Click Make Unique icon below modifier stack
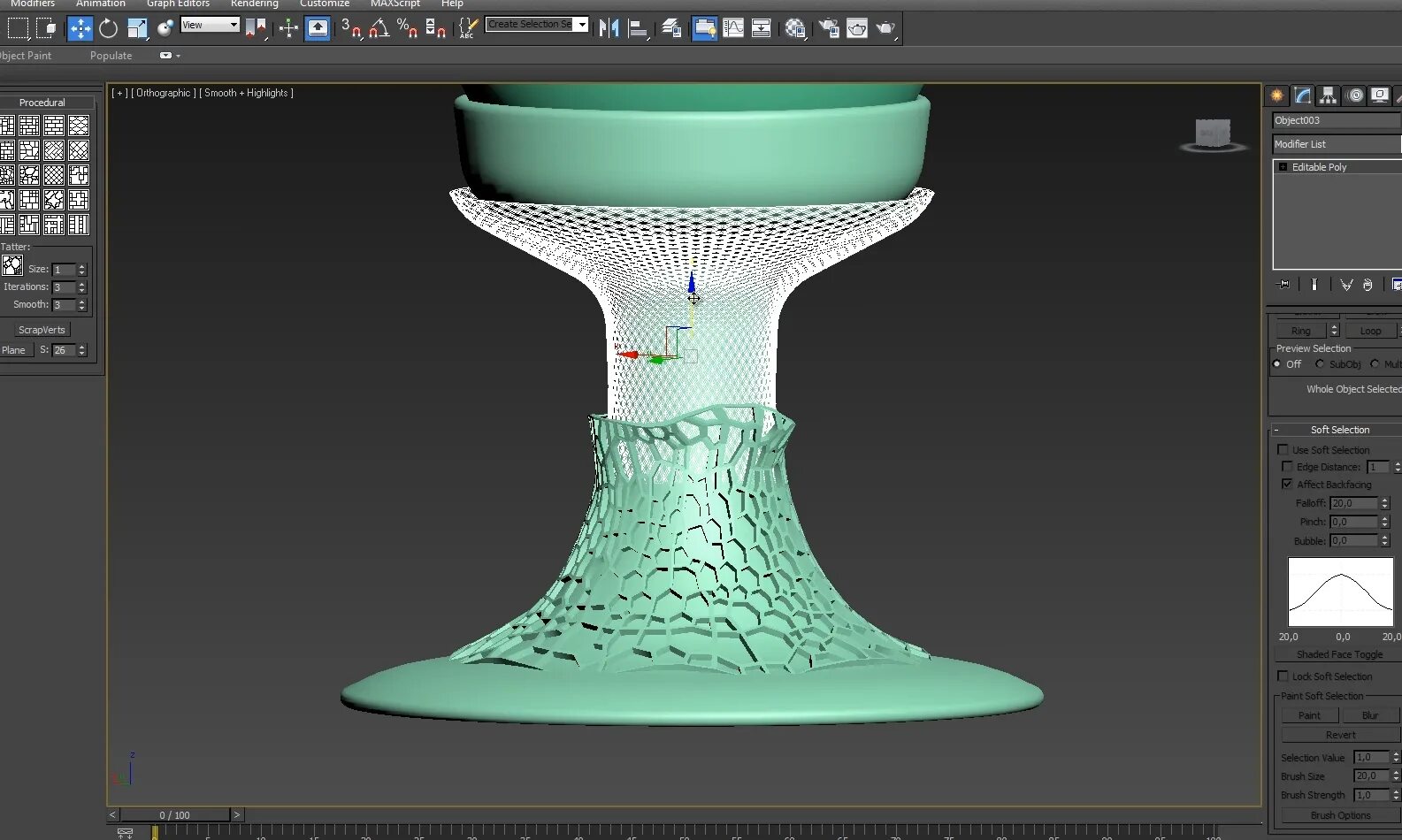Viewport: 1402px width, 840px height. [x=1346, y=285]
